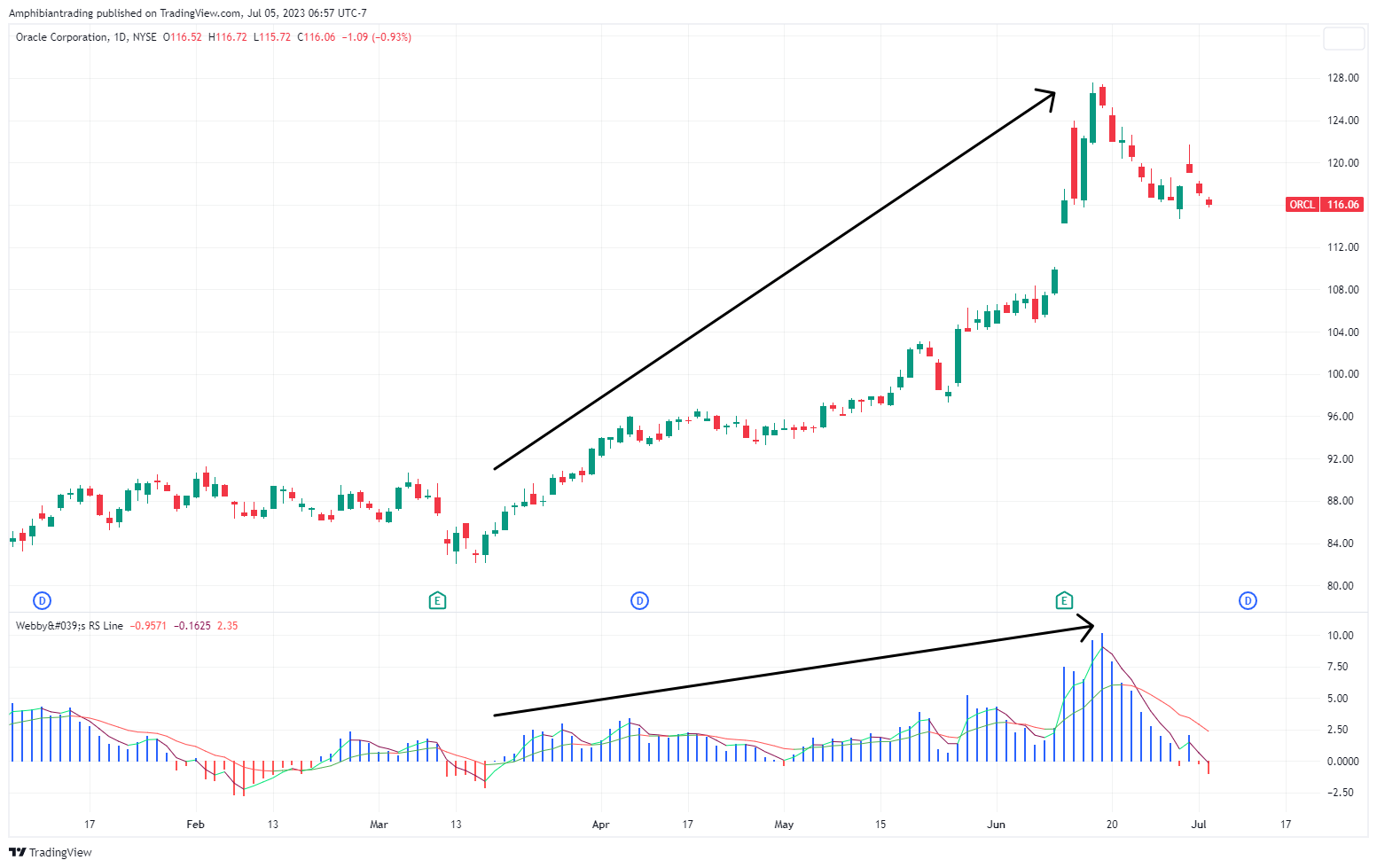Screen dimensions: 1377x868
Task: Click the close value C116.06
Action: coord(317,37)
